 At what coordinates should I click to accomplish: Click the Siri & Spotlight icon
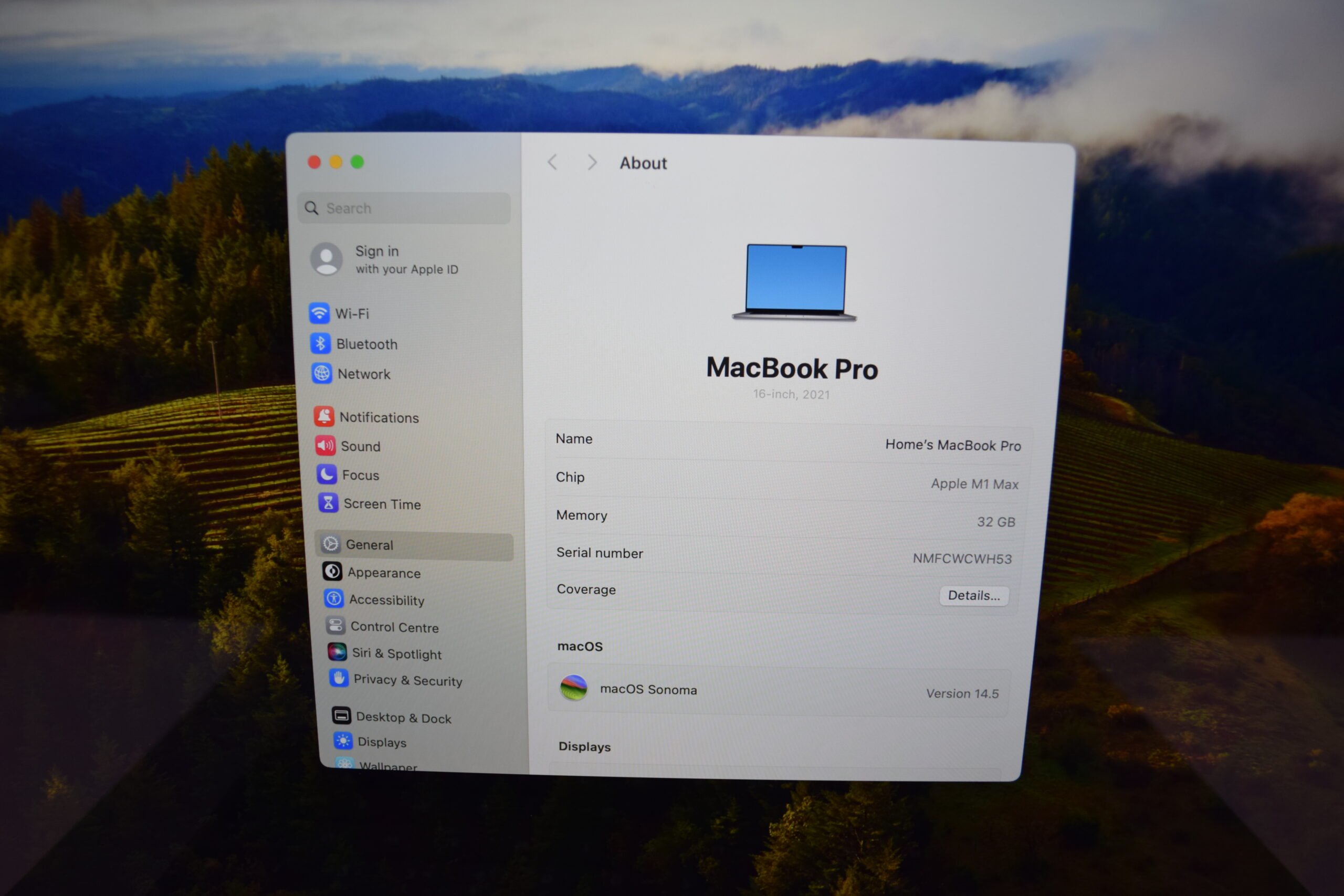[x=337, y=651]
